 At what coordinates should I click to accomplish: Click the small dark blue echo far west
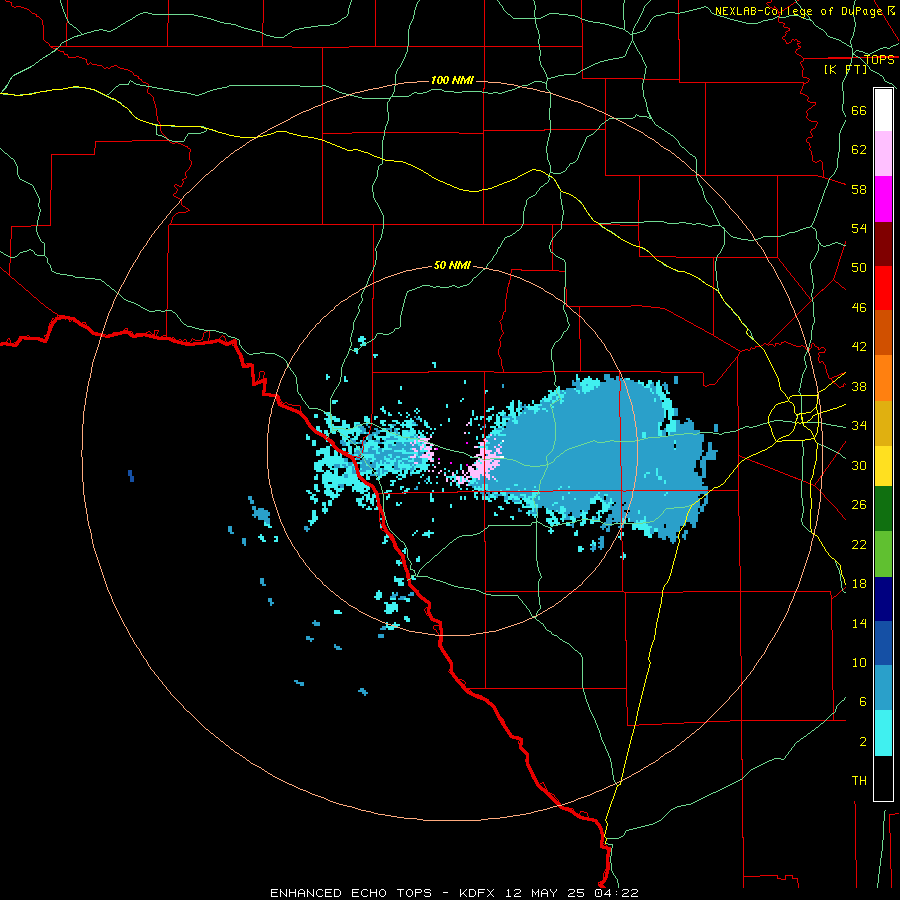tap(131, 476)
